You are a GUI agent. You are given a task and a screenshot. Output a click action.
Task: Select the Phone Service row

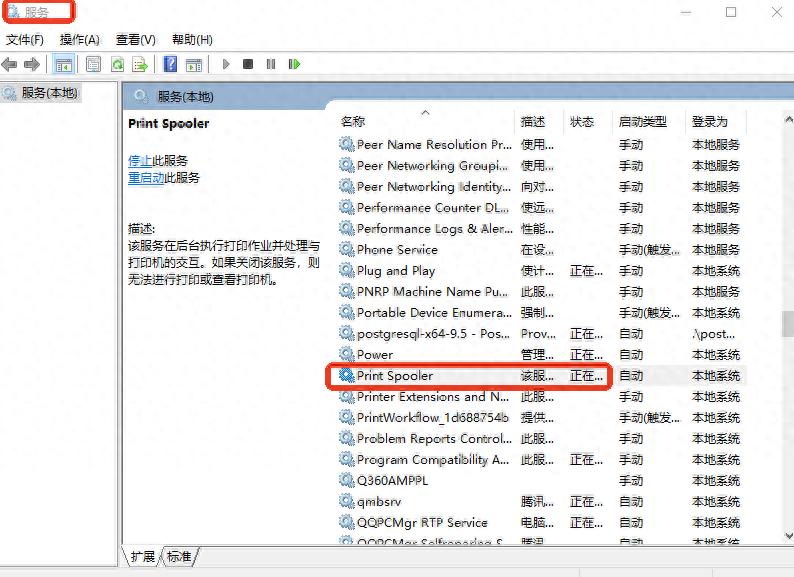542,249
